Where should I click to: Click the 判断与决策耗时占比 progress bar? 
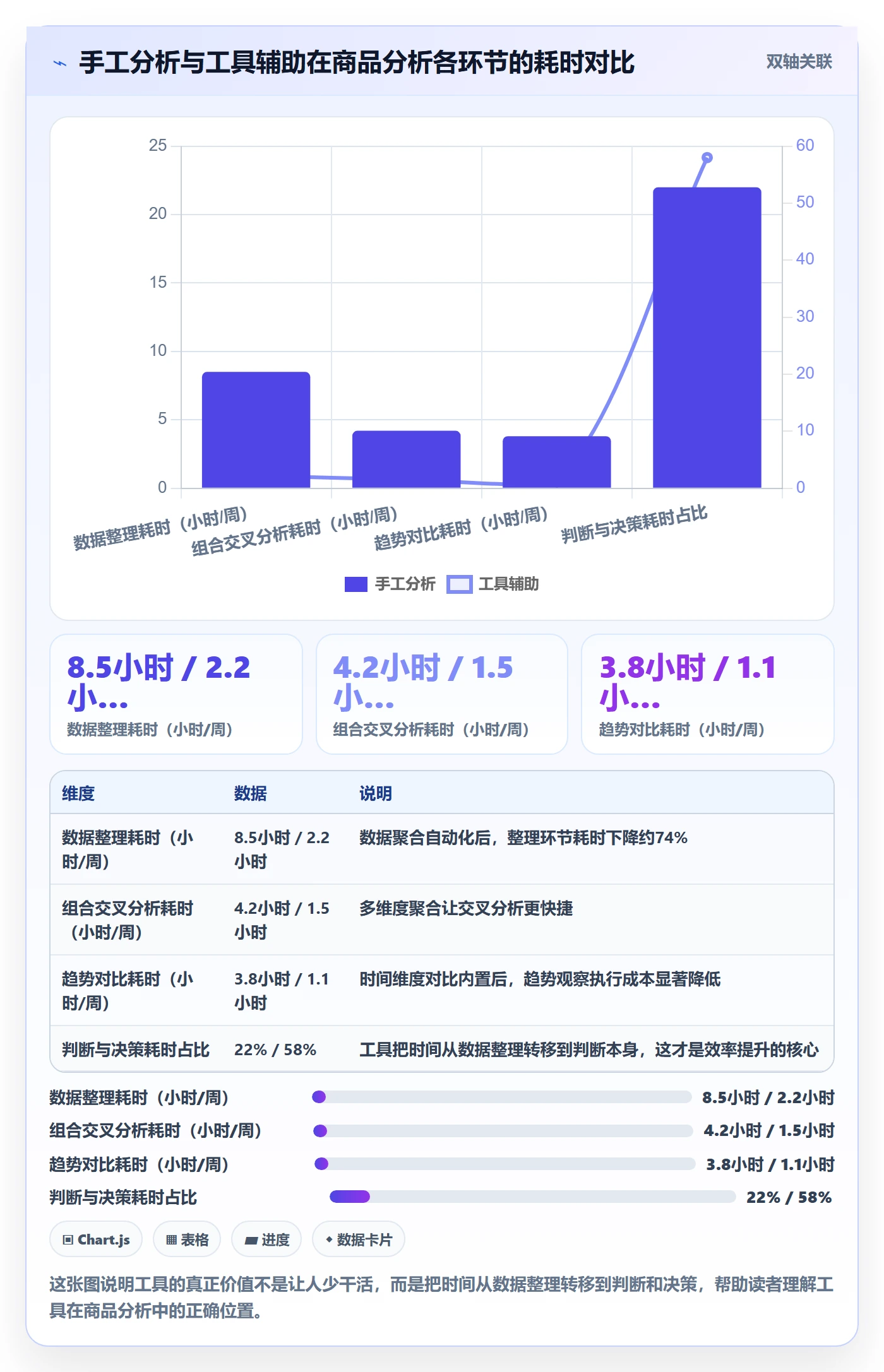point(533,1197)
